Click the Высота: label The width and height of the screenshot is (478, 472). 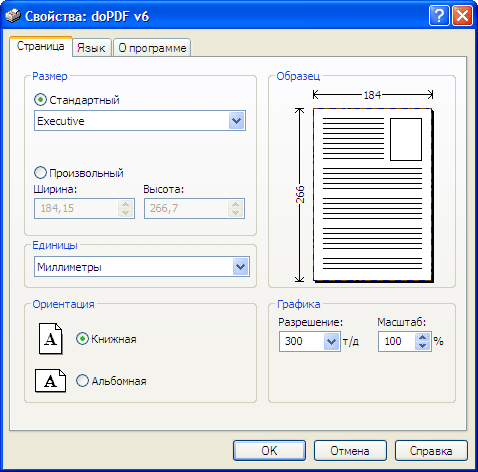pyautogui.click(x=164, y=189)
